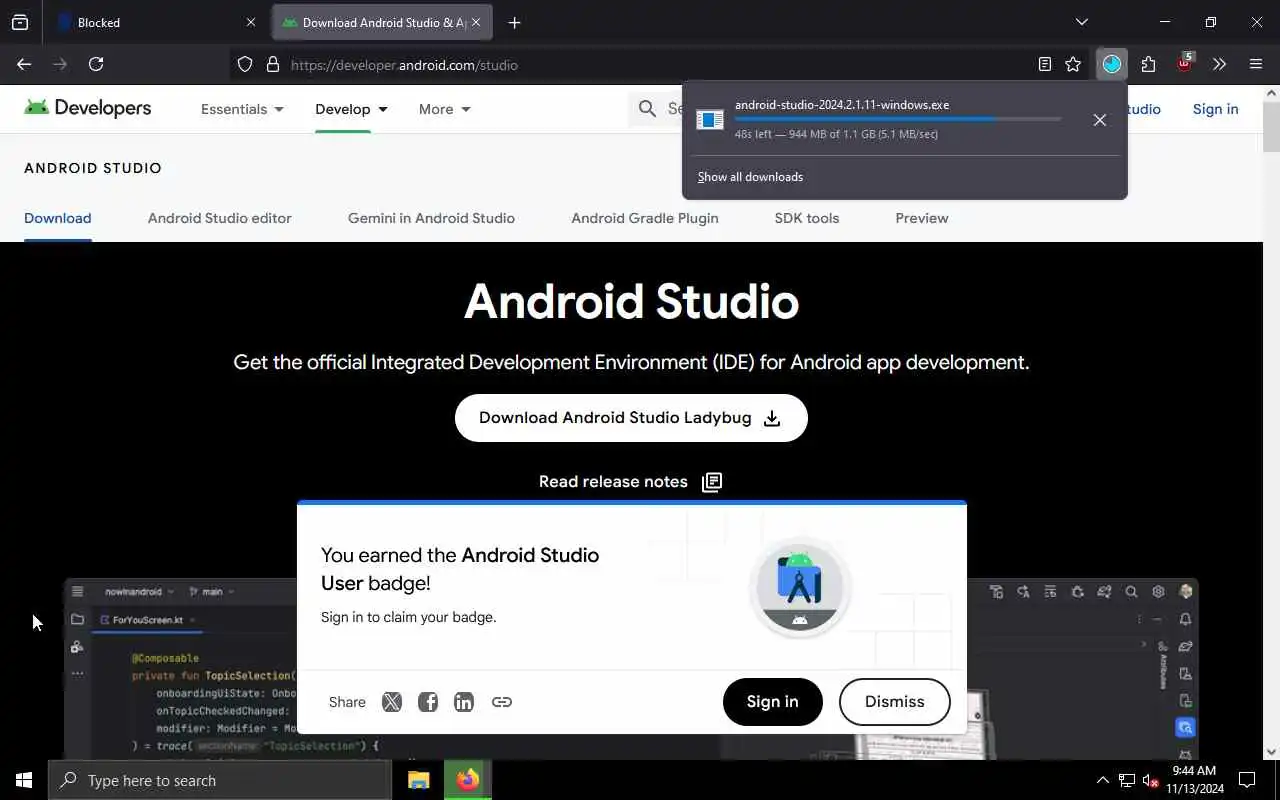This screenshot has height=800, width=1280.
Task: Click the uBlock extension icon with badge
Action: click(1185, 63)
